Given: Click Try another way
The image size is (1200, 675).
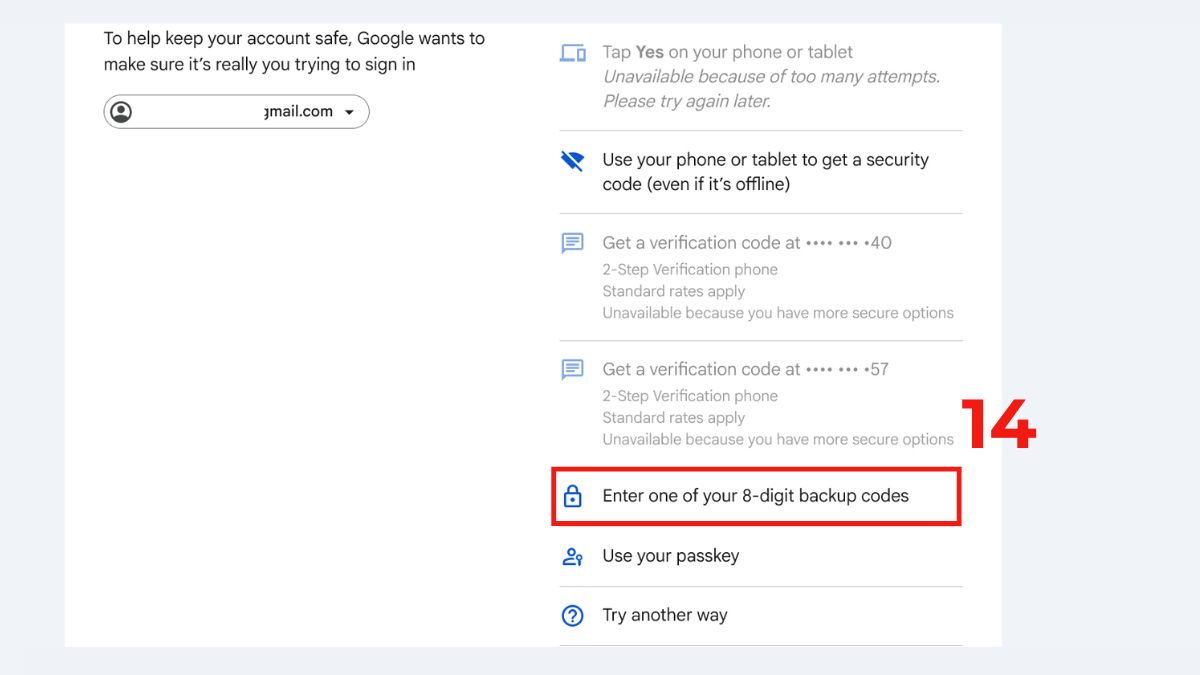Looking at the screenshot, I should click(x=664, y=615).
